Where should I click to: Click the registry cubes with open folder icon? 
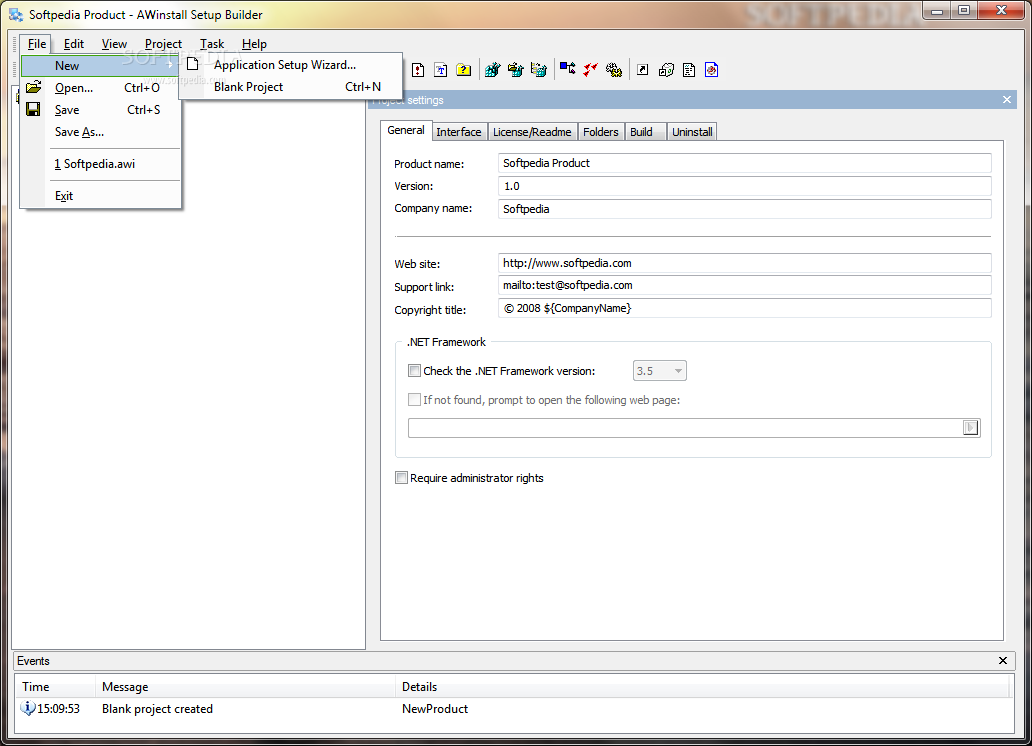click(x=515, y=70)
